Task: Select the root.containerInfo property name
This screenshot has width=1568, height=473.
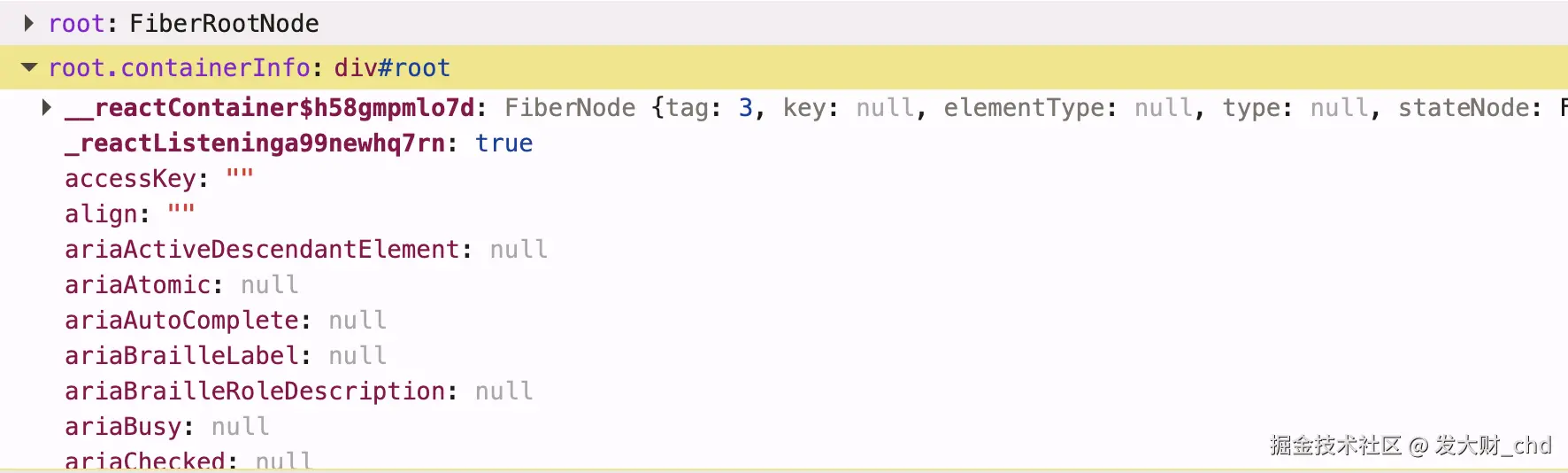Action: point(179,67)
